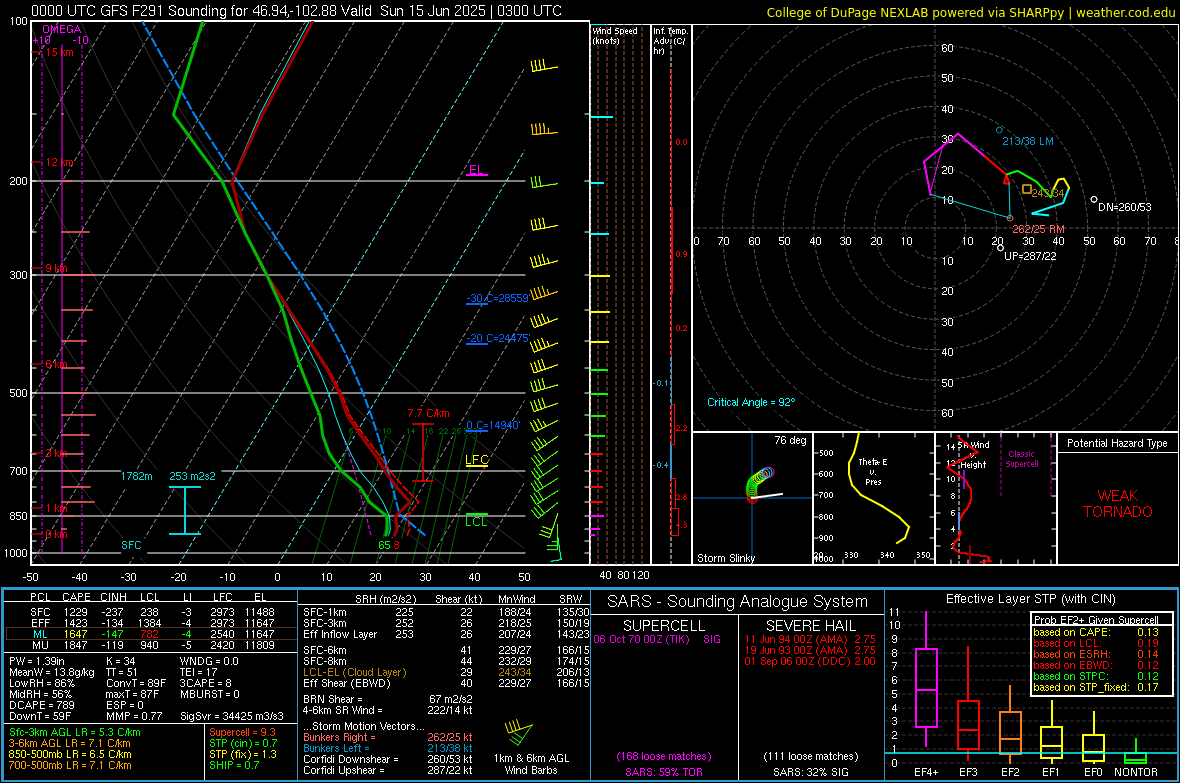1180x783 pixels.
Task: Click the '11 Jun 94 00Z (AMA) 2.75' hail analogue
Action: point(810,639)
